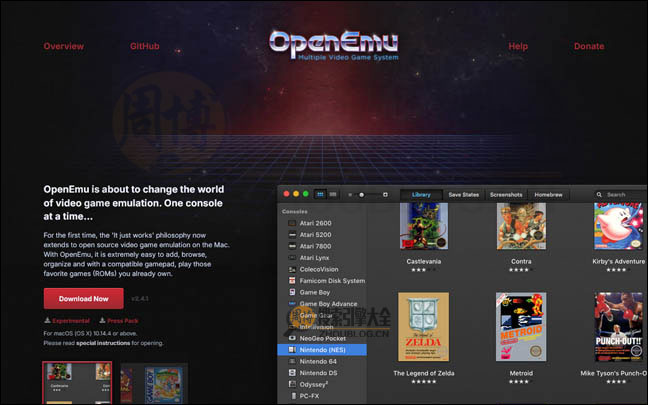Screen dimensions: 648x405
Task: Click the OpenEmu logo
Action: tap(334, 45)
